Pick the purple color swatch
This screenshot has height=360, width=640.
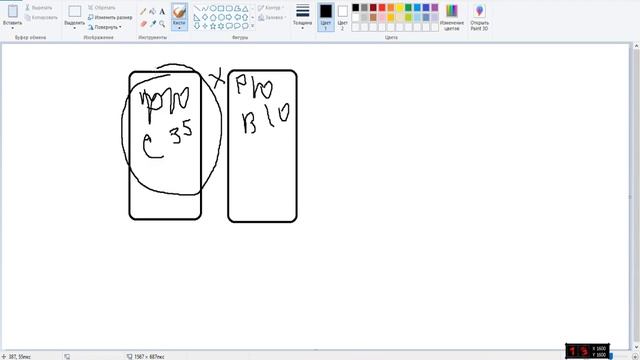click(x=435, y=8)
